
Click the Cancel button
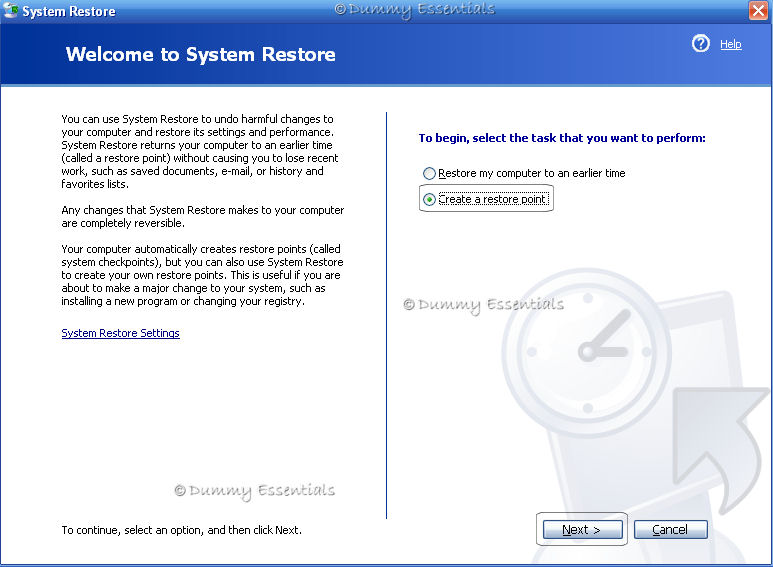pyautogui.click(x=670, y=530)
